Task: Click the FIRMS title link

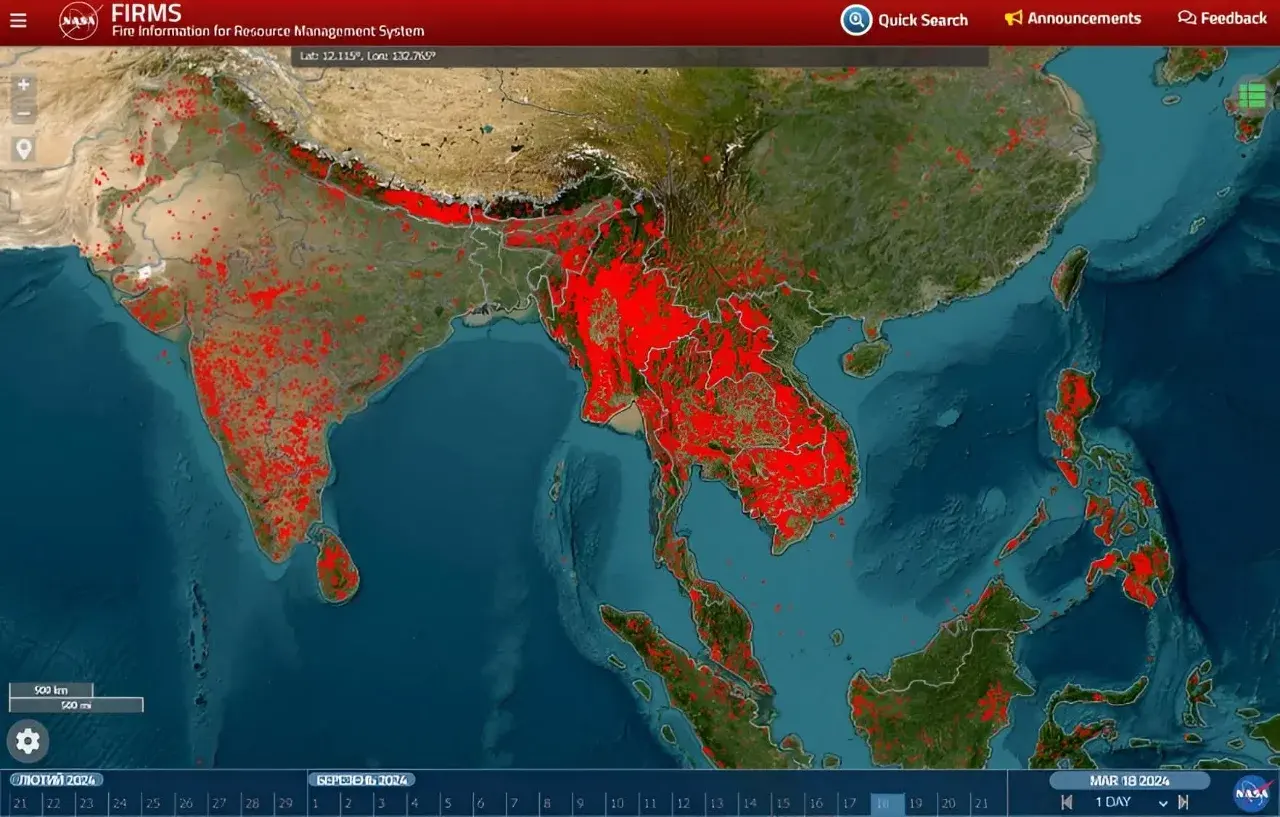Action: coord(146,13)
